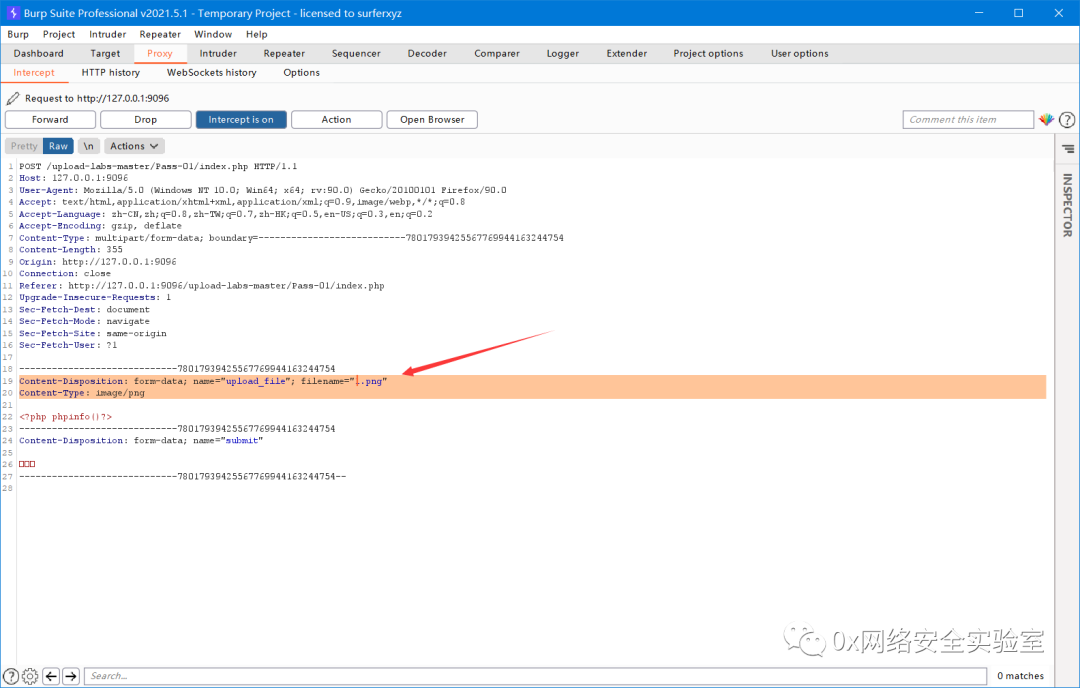Click the help question mark next to comment field

point(1067,120)
